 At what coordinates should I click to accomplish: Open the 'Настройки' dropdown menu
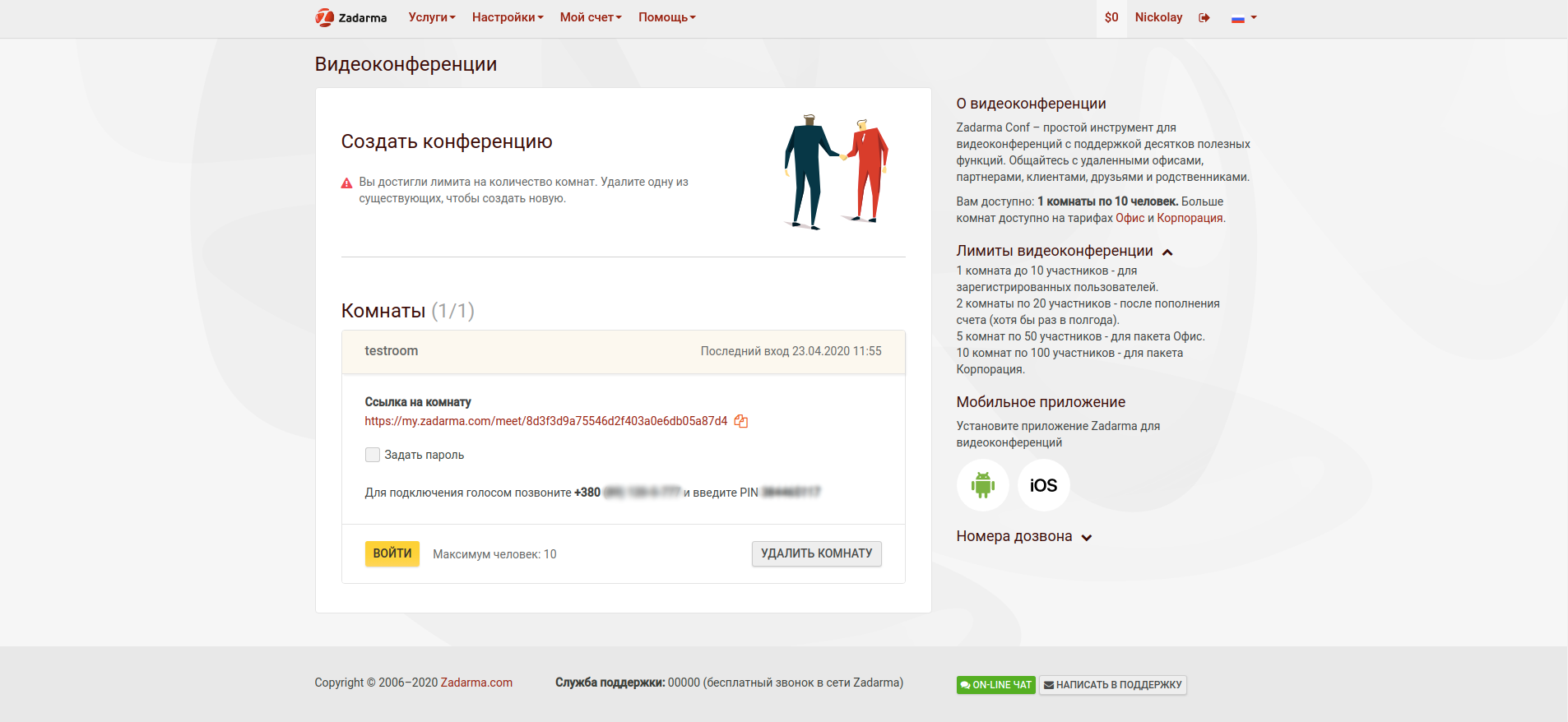coord(508,17)
